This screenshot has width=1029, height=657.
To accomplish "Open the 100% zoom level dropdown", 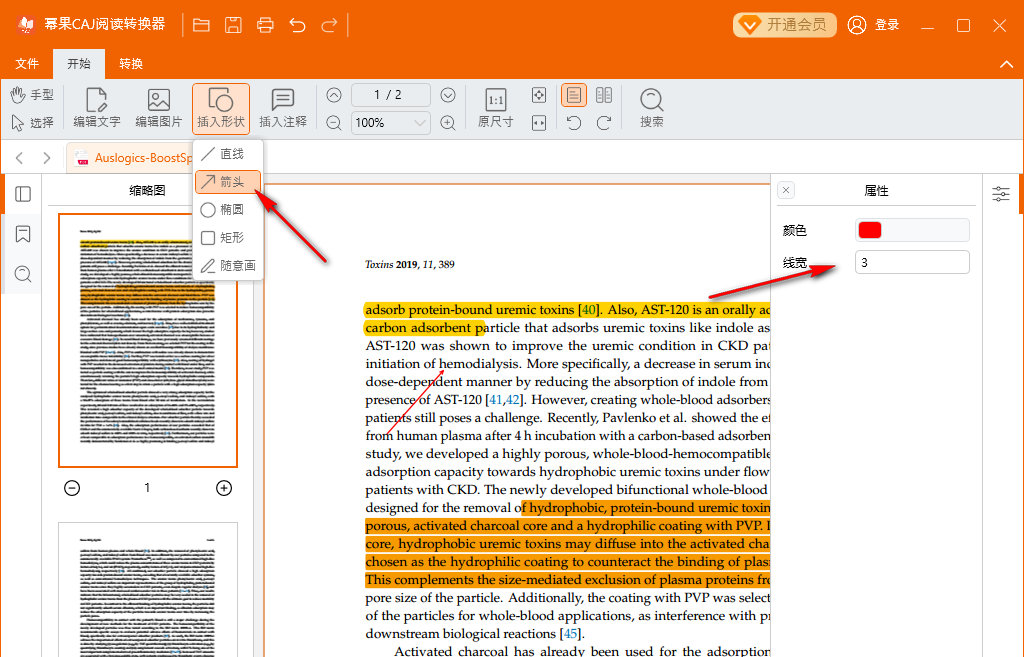I will pos(420,123).
